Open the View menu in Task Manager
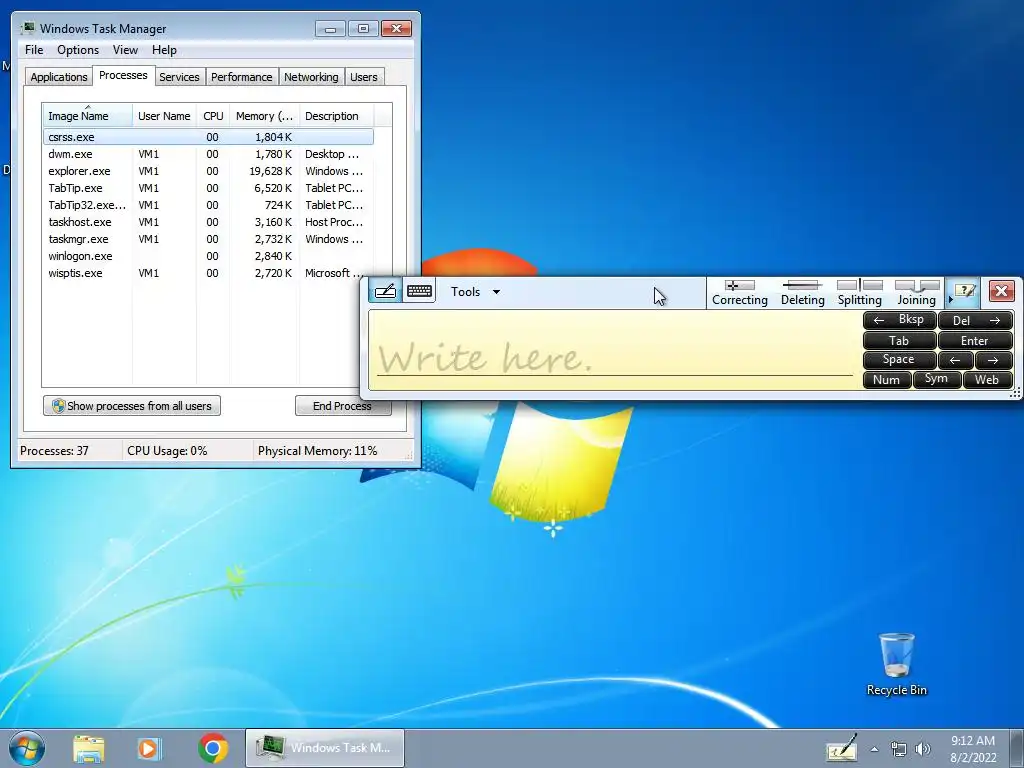 [x=125, y=50]
